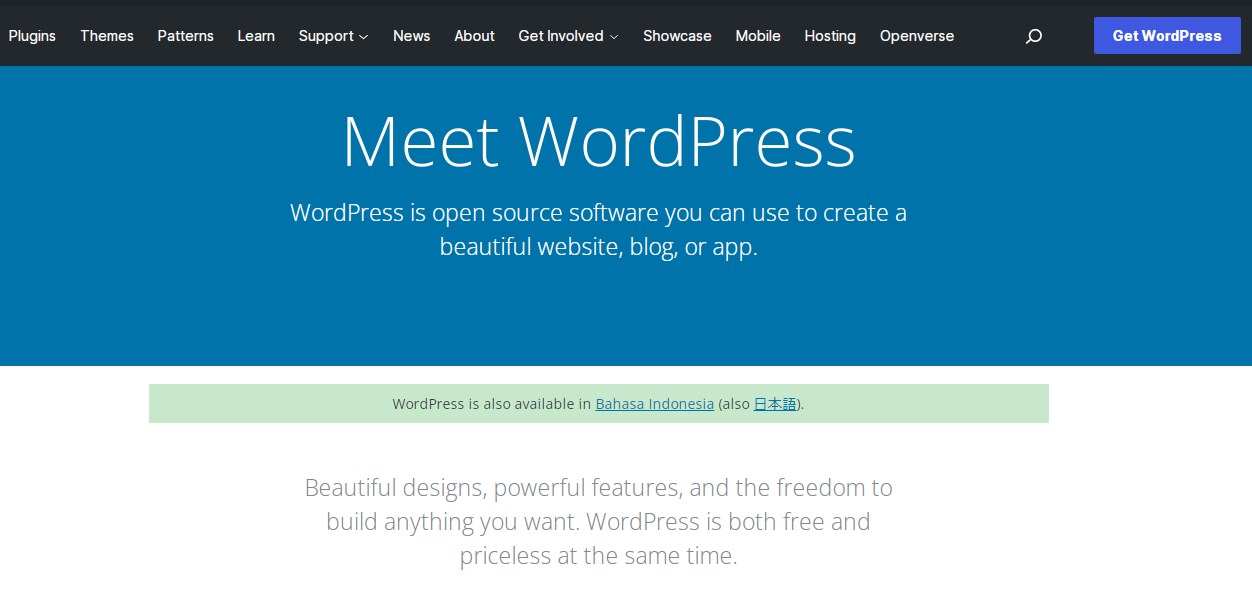Follow the Bahasa Indonesia link
The width and height of the screenshot is (1252, 613).
pyautogui.click(x=655, y=404)
